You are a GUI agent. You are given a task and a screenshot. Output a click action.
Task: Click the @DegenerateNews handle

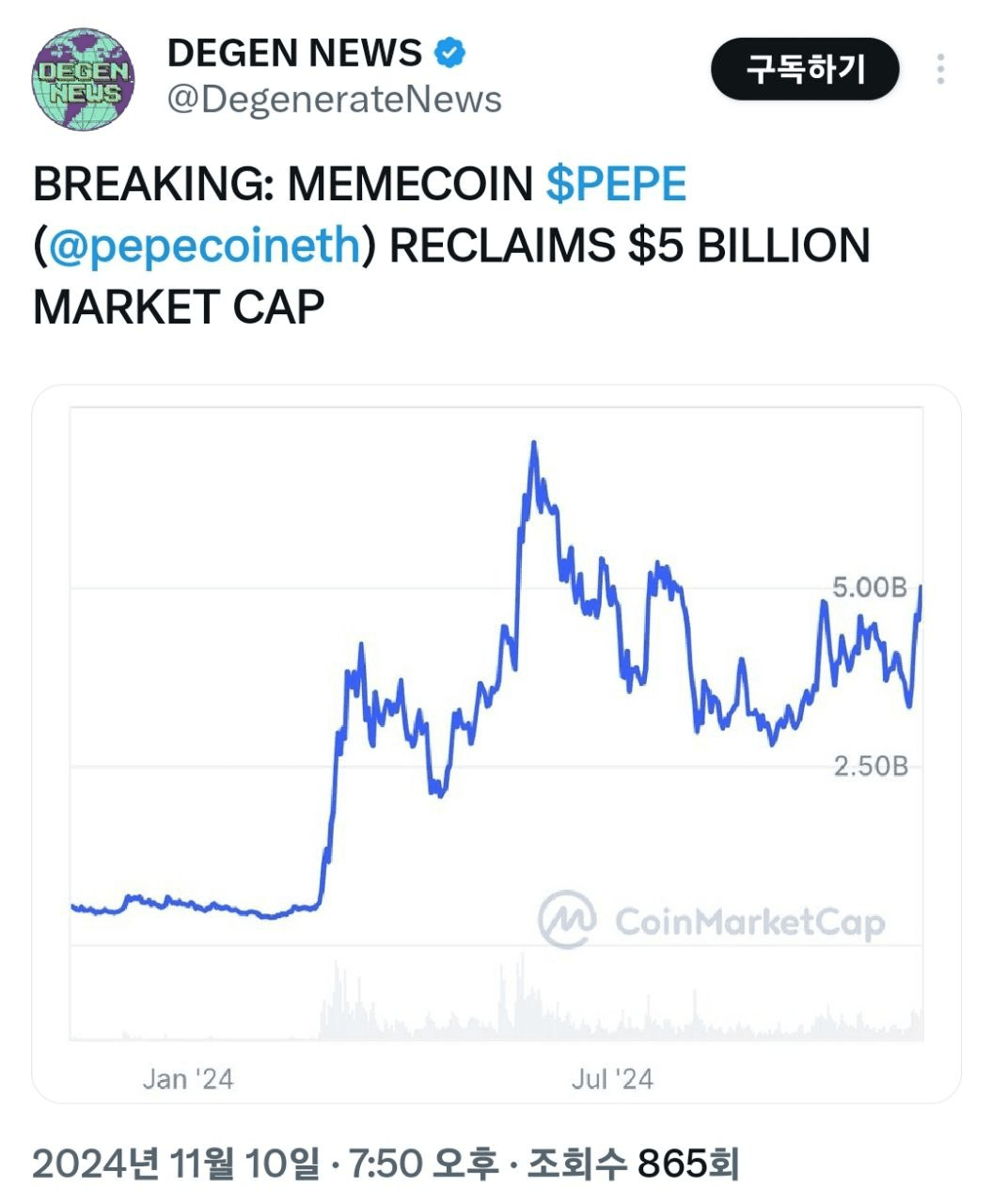click(x=334, y=100)
